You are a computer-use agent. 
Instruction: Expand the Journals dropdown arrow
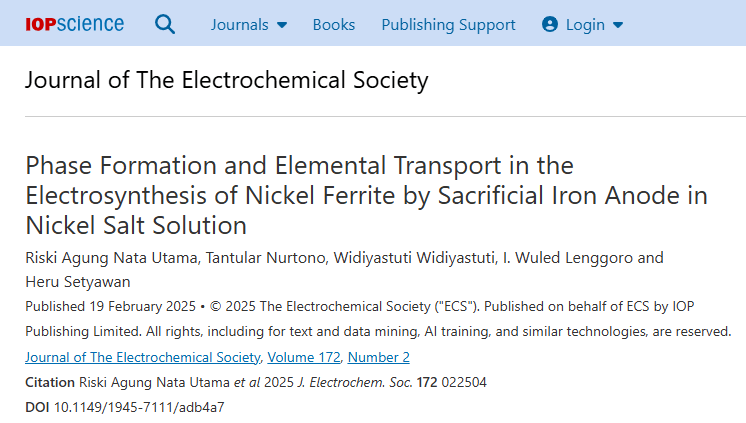[282, 25]
